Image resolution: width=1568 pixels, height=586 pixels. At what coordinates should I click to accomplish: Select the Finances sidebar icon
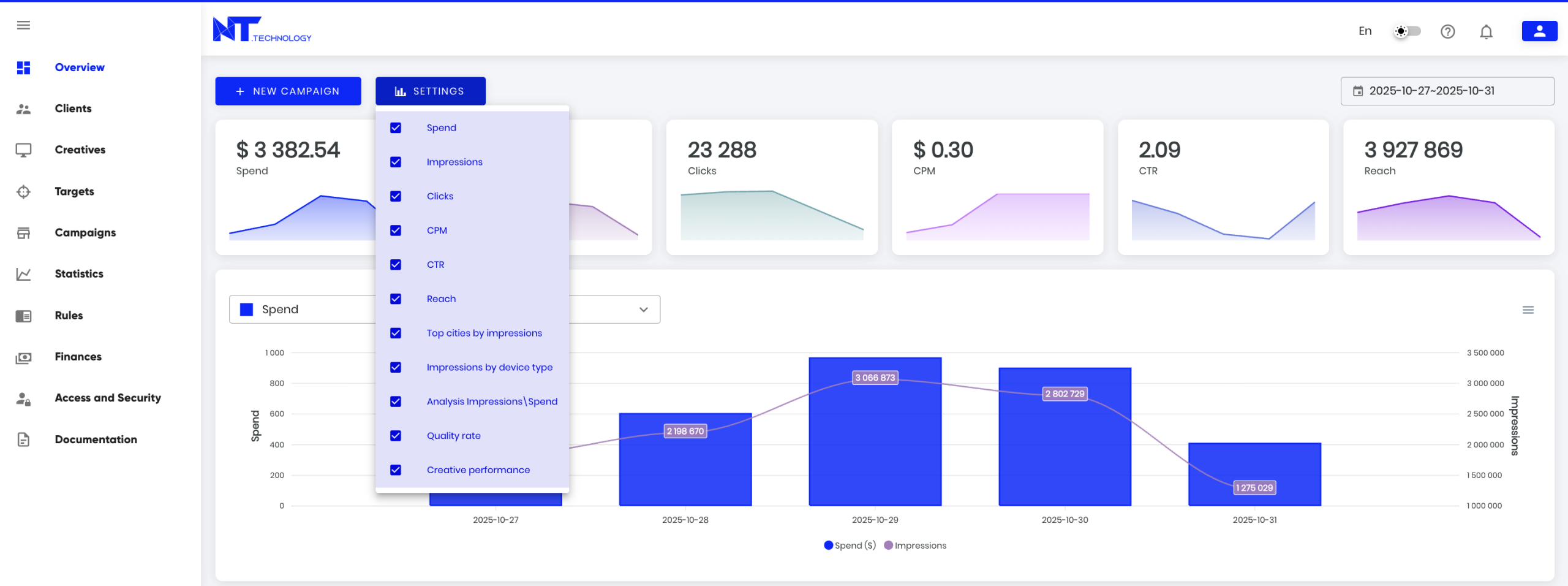(24, 357)
